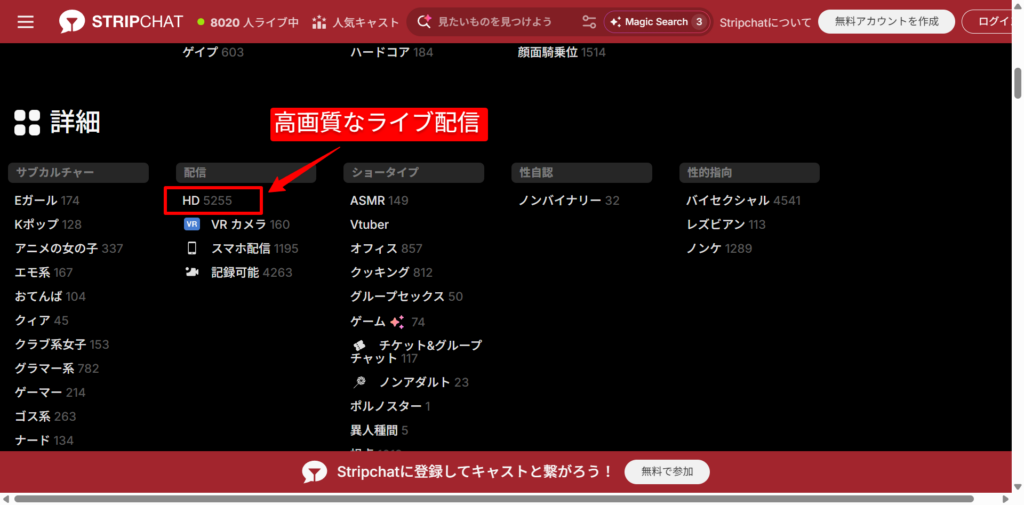1024x505 pixels.
Task: Click the サブカルチャー section header
Action: coord(78,172)
